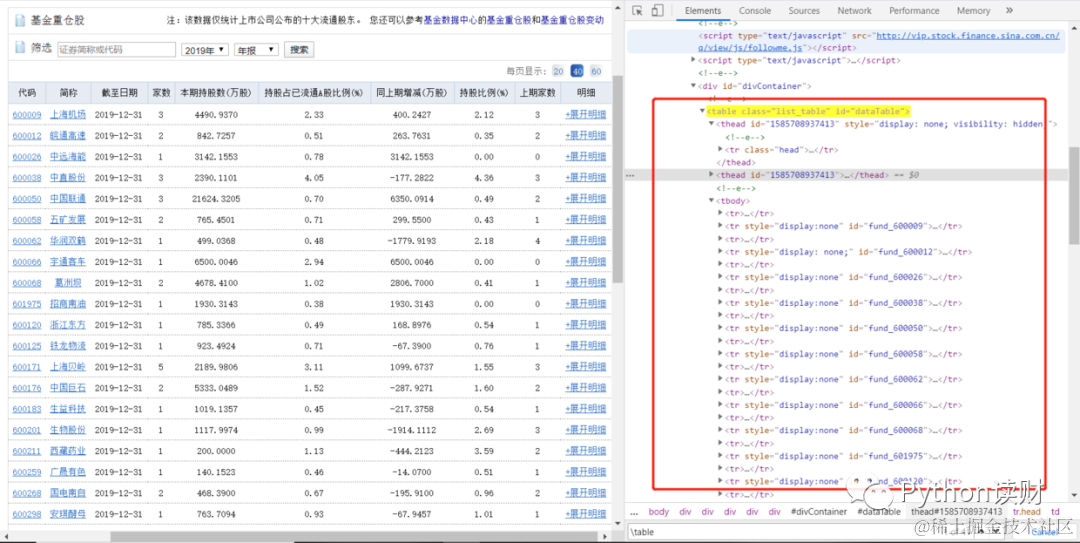Expand details for the 上海机场 row
This screenshot has height=543, width=1080.
(585, 115)
